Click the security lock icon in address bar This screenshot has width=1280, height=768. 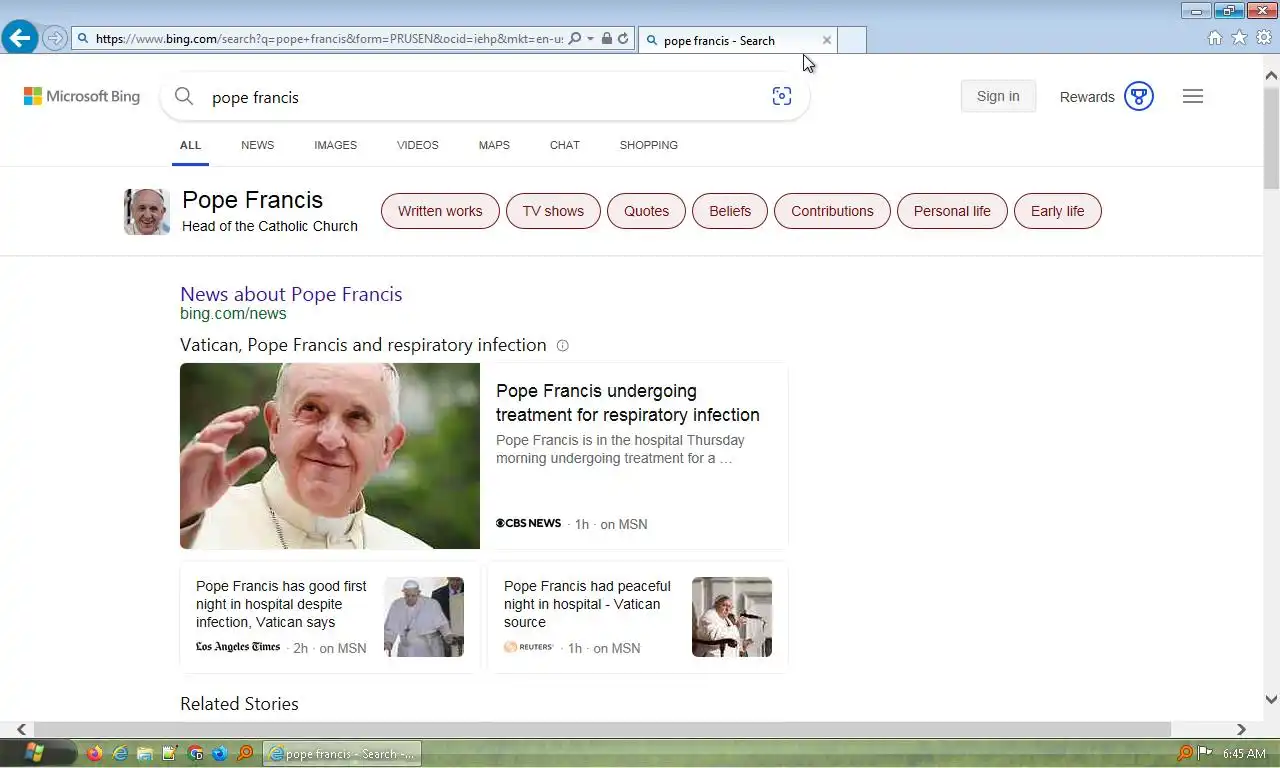[x=606, y=39]
